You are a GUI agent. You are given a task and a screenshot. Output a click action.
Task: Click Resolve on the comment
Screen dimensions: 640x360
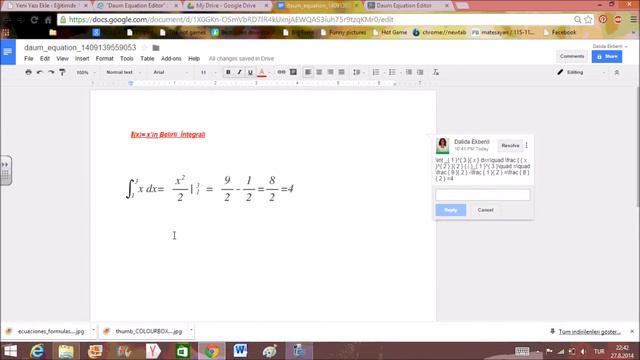pyautogui.click(x=510, y=145)
